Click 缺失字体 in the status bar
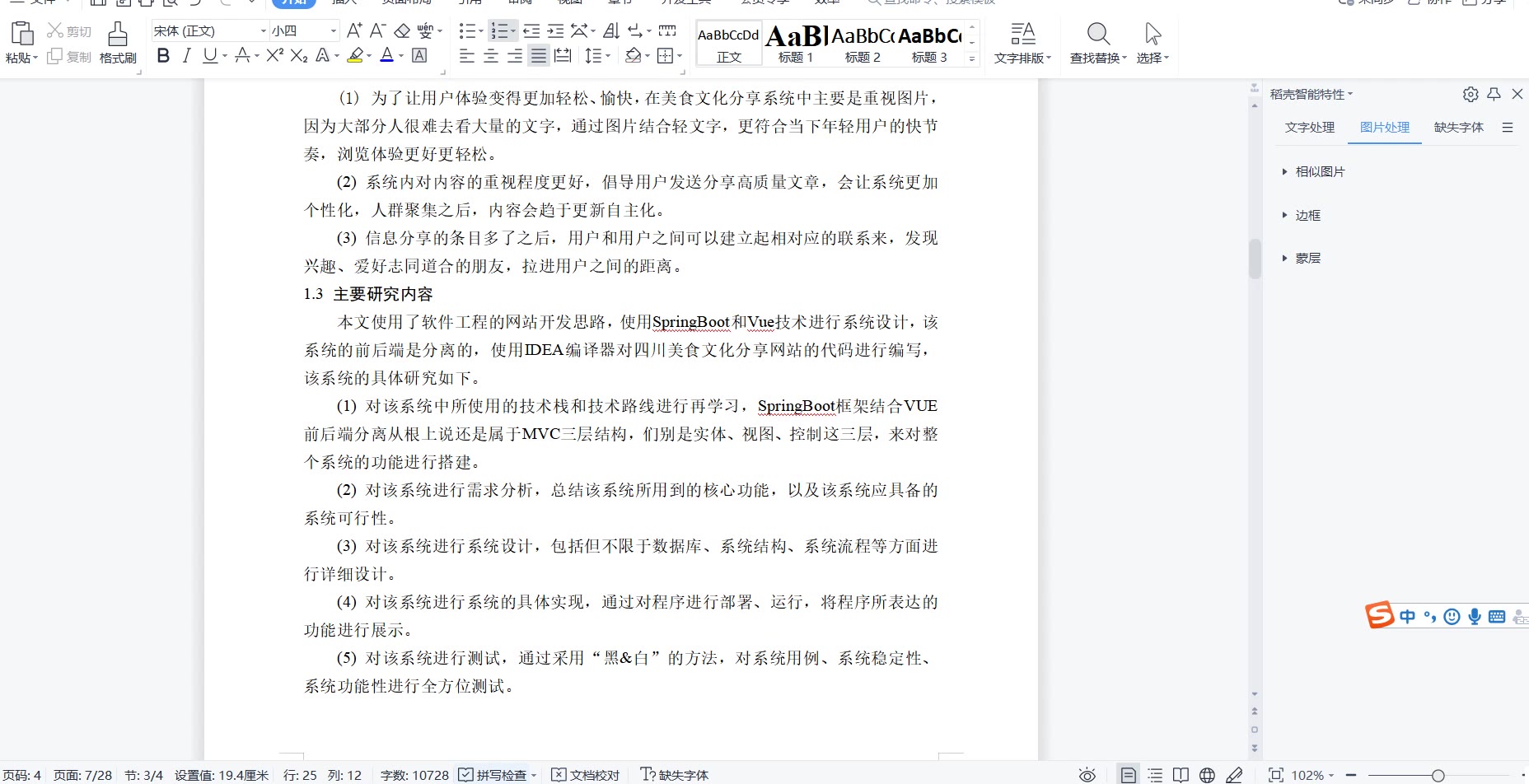The width and height of the screenshot is (1529, 784). coord(675,775)
